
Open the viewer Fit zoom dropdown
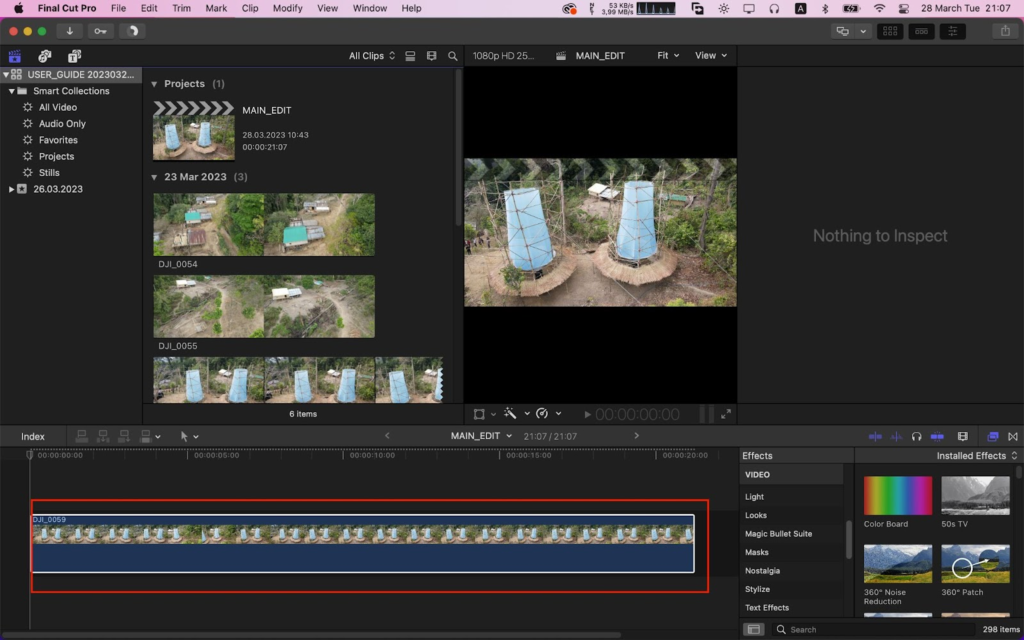pyautogui.click(x=668, y=56)
